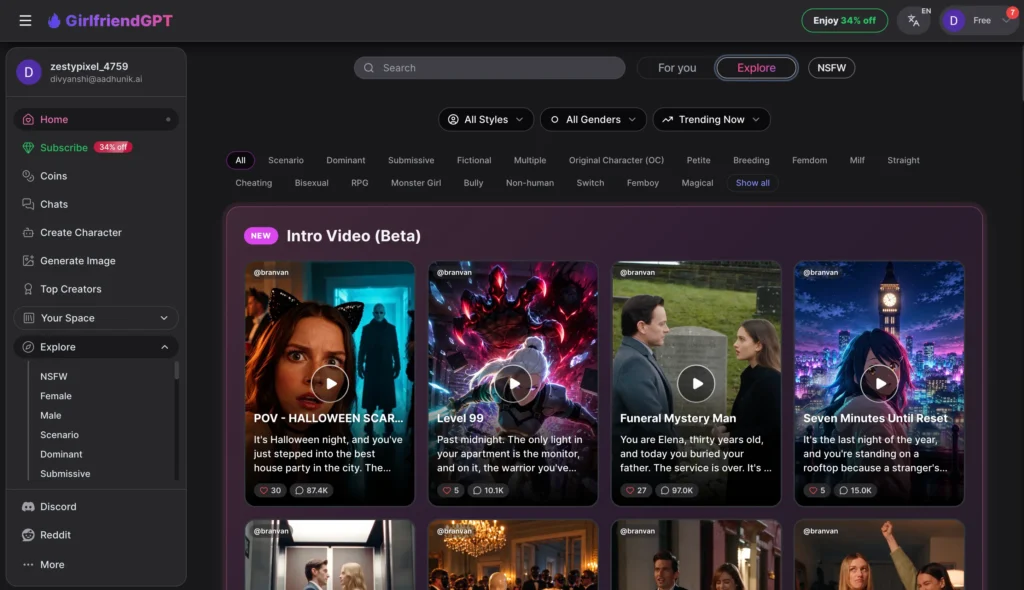Click the Reddit icon

pos(28,534)
